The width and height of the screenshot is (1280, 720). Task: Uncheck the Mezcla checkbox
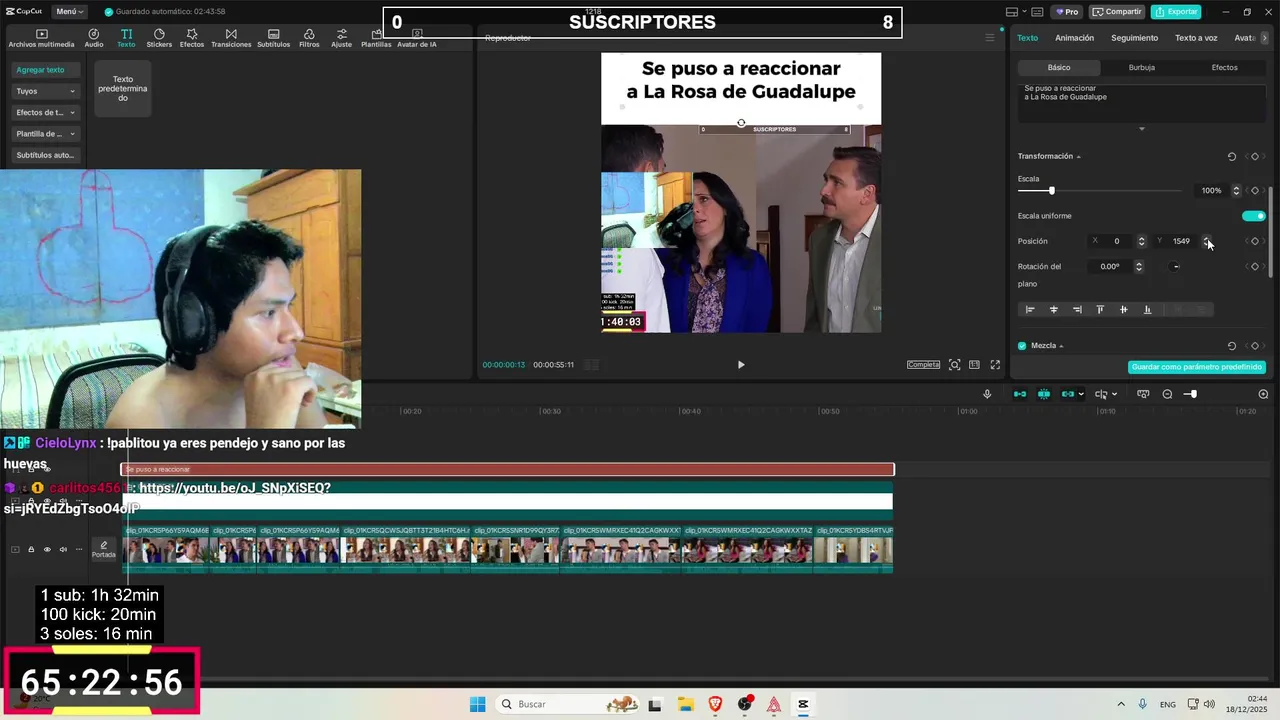[x=1022, y=346]
